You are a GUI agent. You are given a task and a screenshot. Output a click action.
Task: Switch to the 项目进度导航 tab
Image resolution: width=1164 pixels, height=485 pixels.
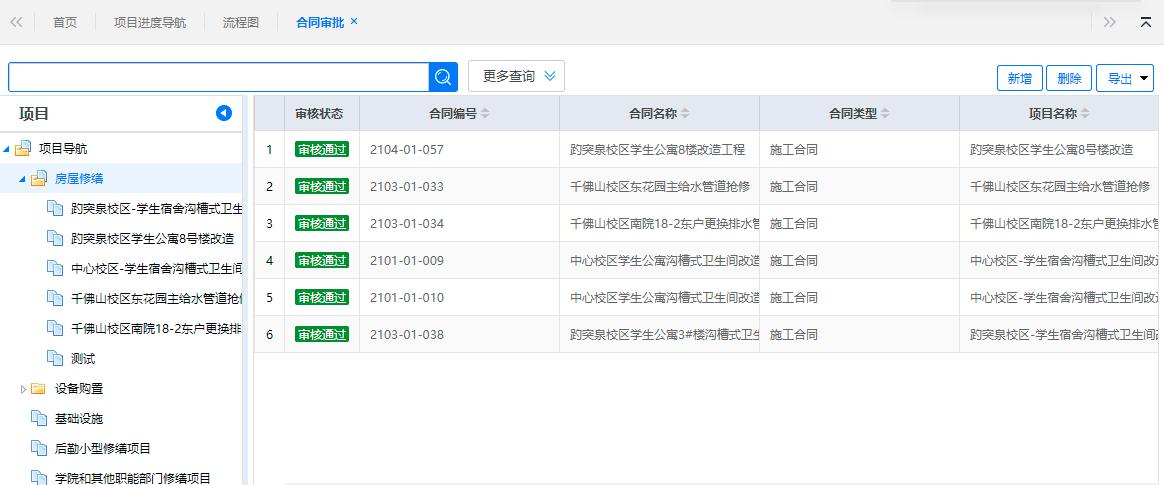pos(149,22)
